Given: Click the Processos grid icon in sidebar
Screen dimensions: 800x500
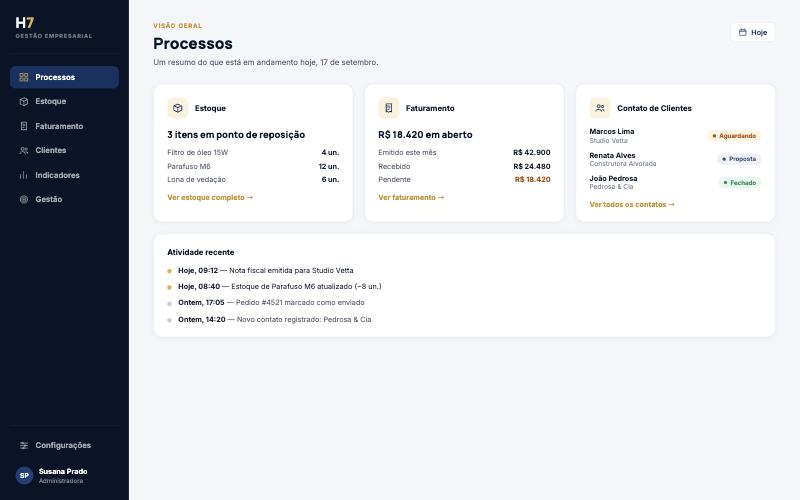Looking at the screenshot, I should click(23, 77).
